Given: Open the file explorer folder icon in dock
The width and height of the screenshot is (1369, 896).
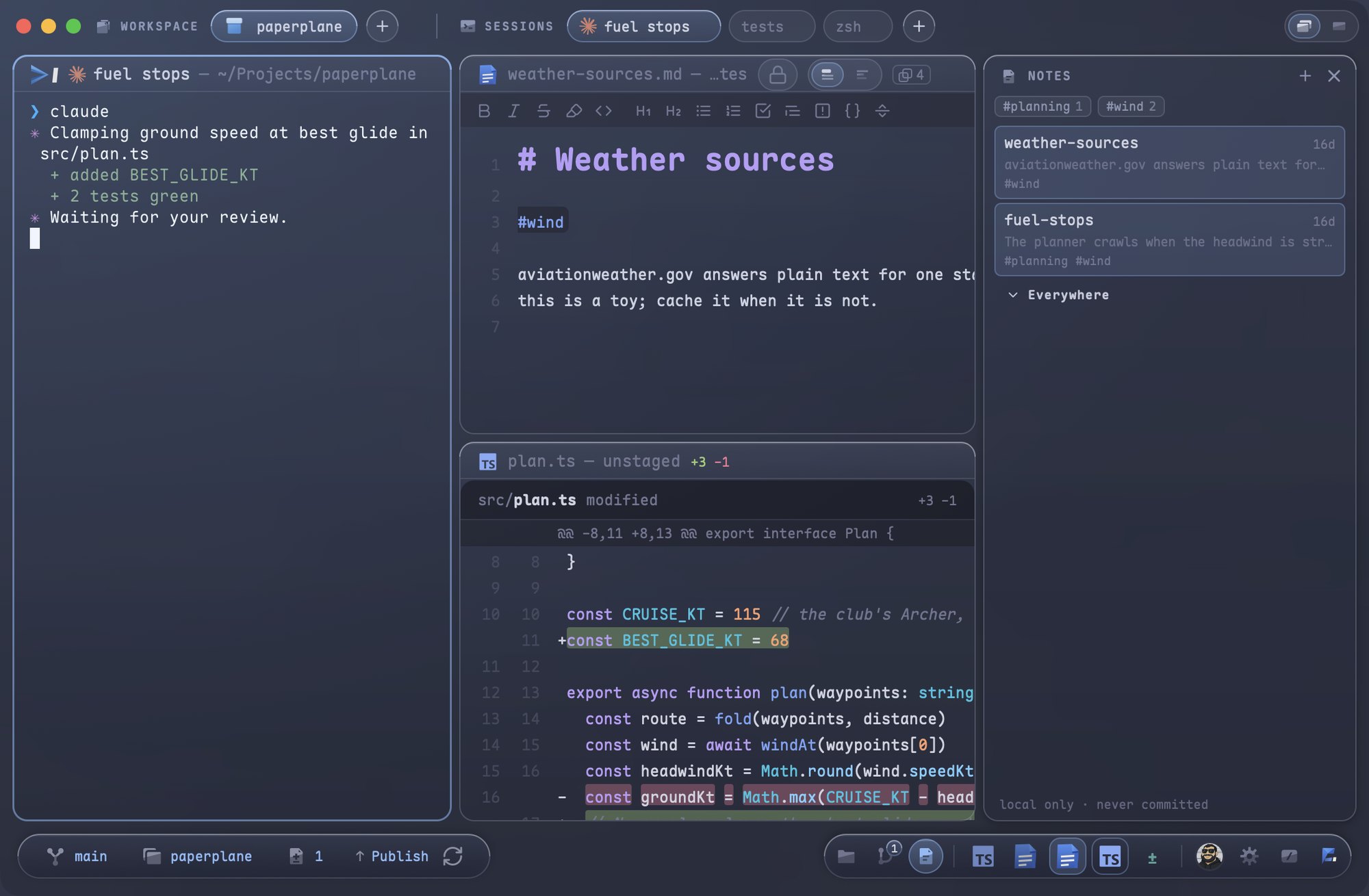Looking at the screenshot, I should click(x=846, y=856).
